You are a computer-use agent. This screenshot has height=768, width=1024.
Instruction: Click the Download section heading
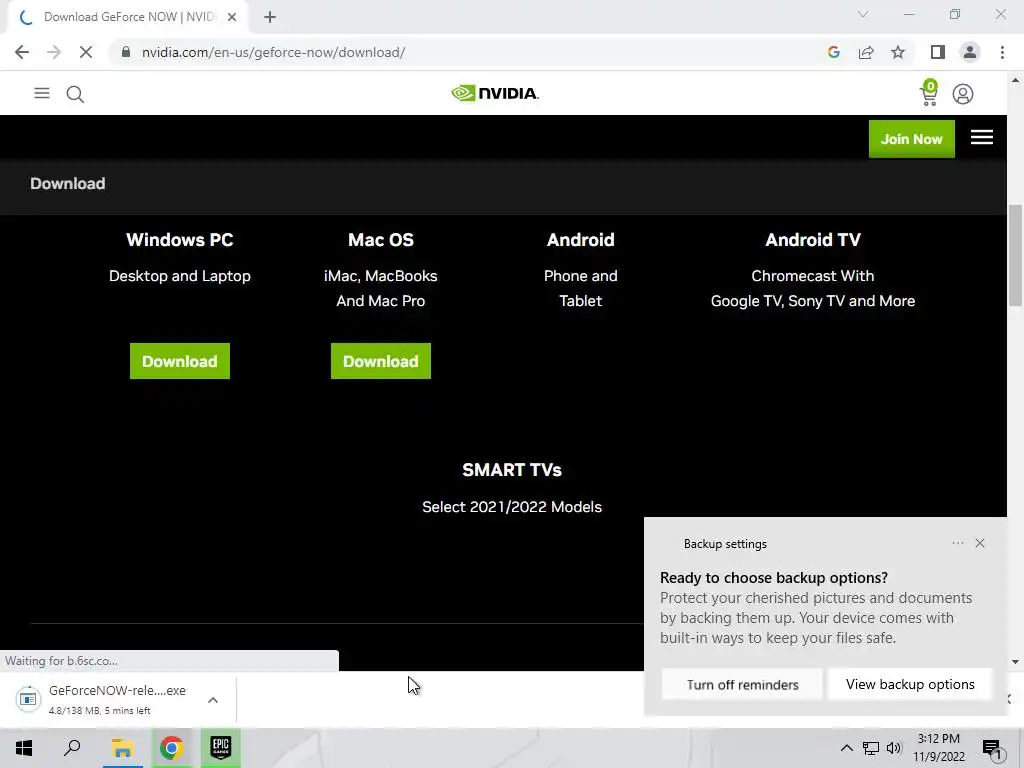coord(67,184)
